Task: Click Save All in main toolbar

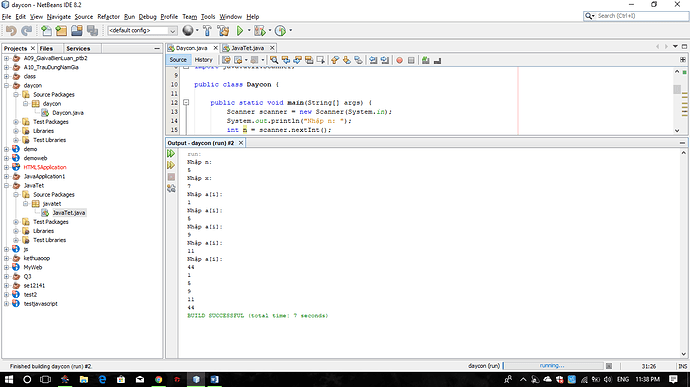Action: (92, 30)
